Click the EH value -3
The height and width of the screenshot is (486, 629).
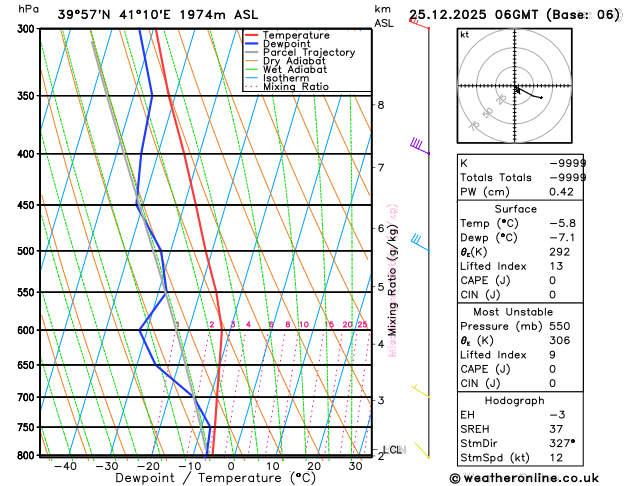(x=557, y=415)
